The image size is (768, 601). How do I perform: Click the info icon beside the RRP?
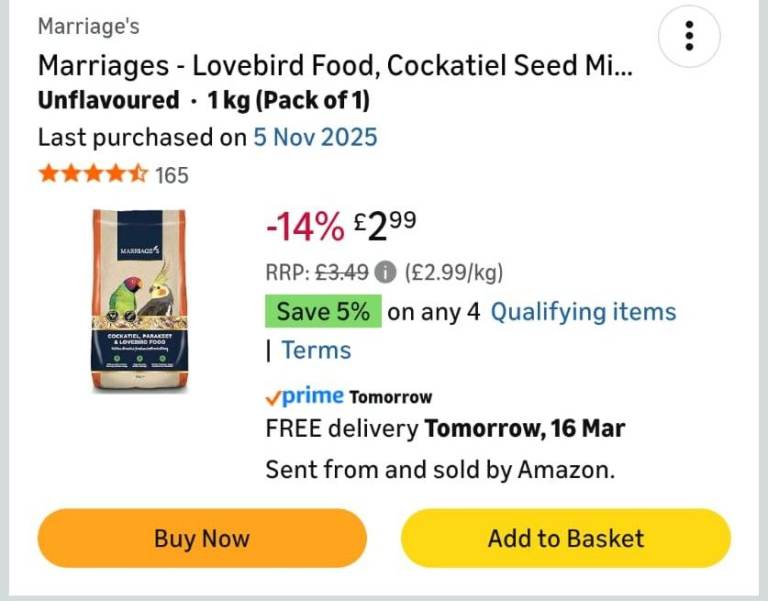(387, 272)
